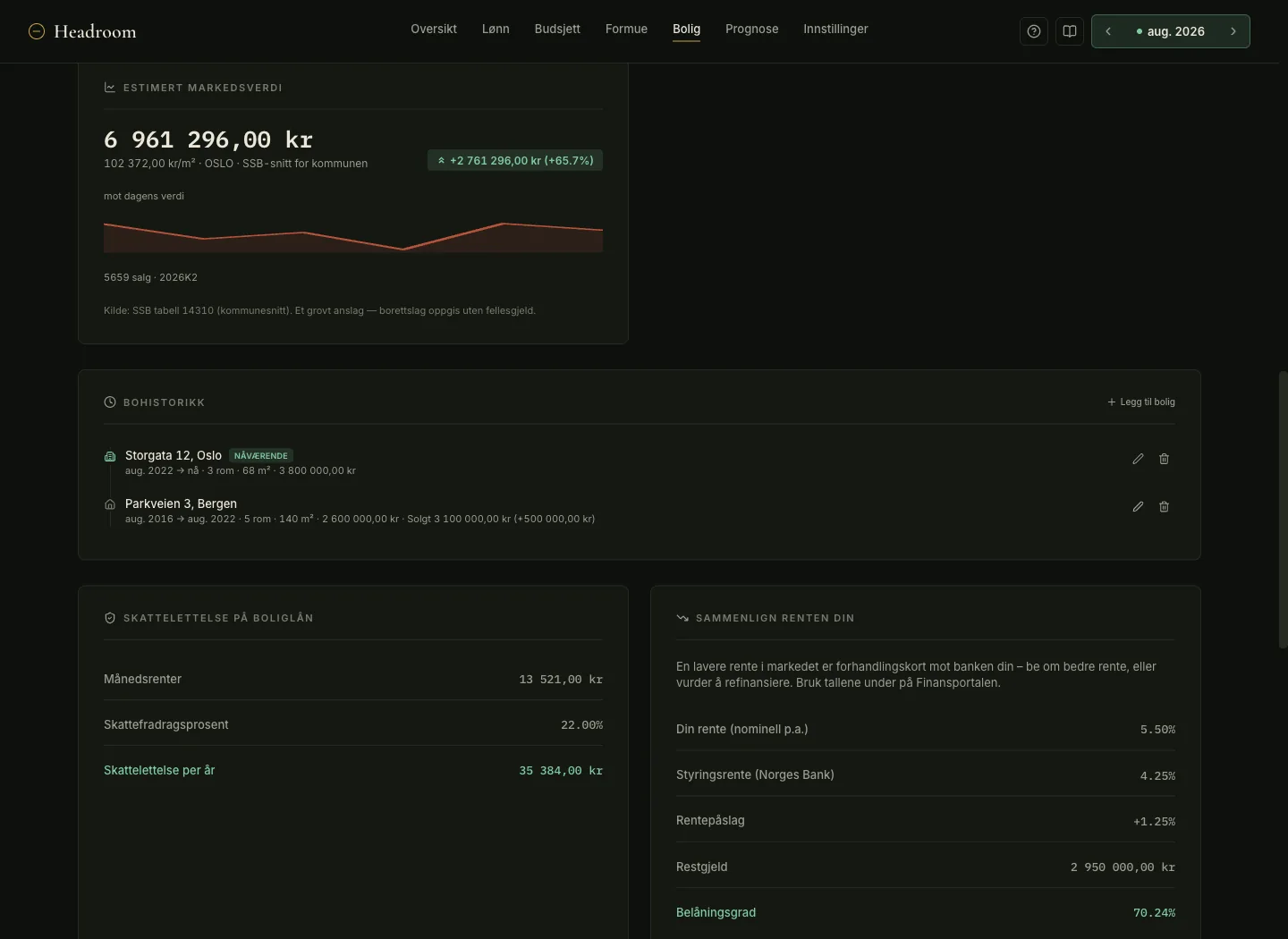Open the Oversikt tab

coord(434,30)
